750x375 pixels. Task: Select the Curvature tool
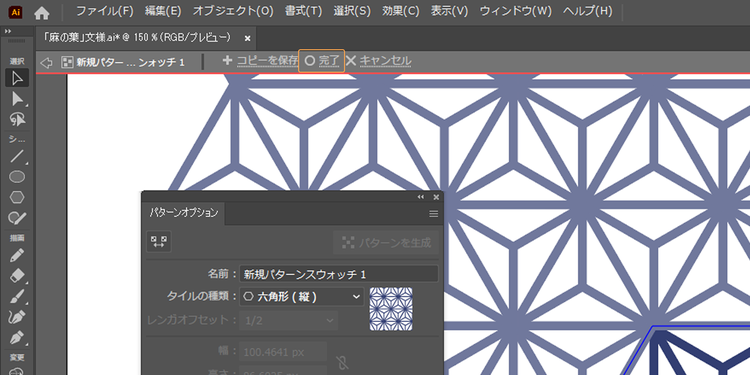[17, 317]
